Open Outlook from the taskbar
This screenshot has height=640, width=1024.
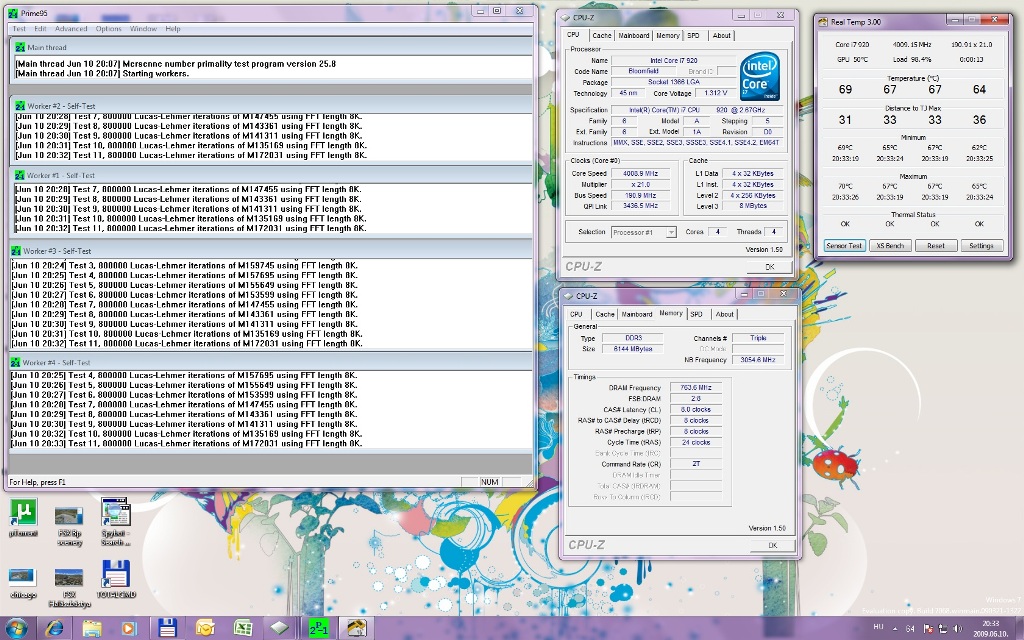pyautogui.click(x=205, y=628)
